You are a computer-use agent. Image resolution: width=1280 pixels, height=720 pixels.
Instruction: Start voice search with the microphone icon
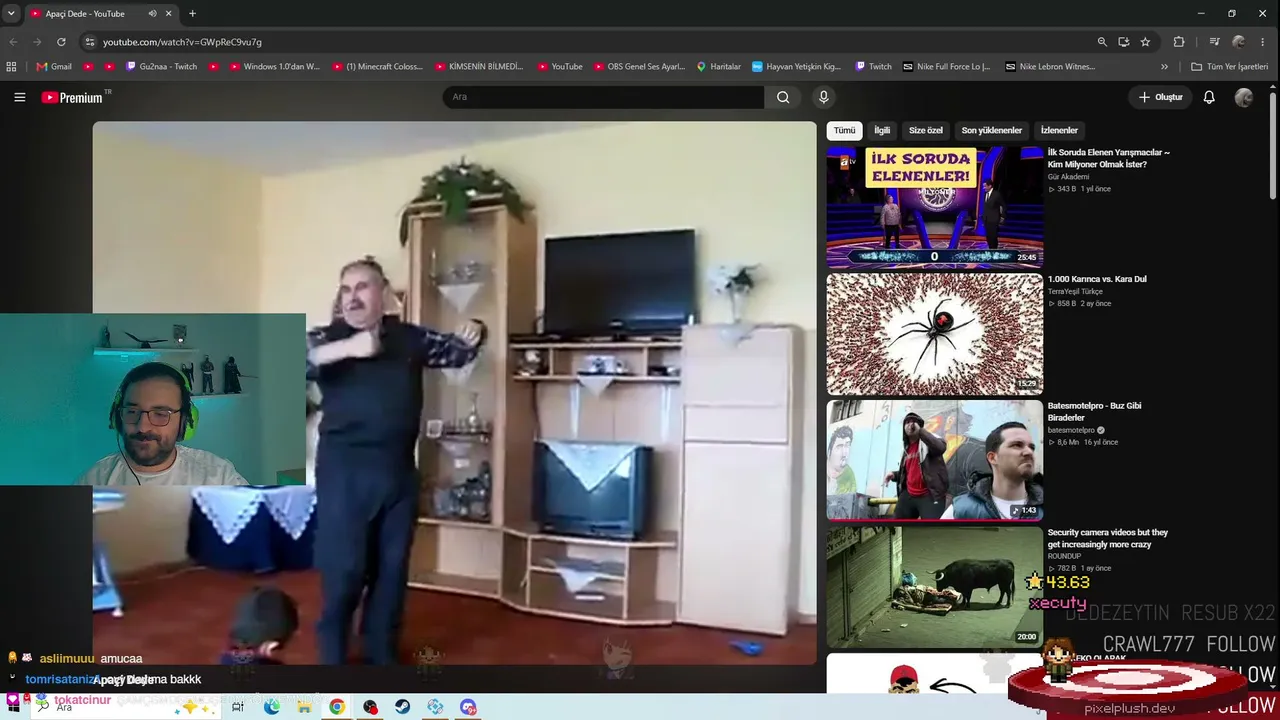click(823, 97)
